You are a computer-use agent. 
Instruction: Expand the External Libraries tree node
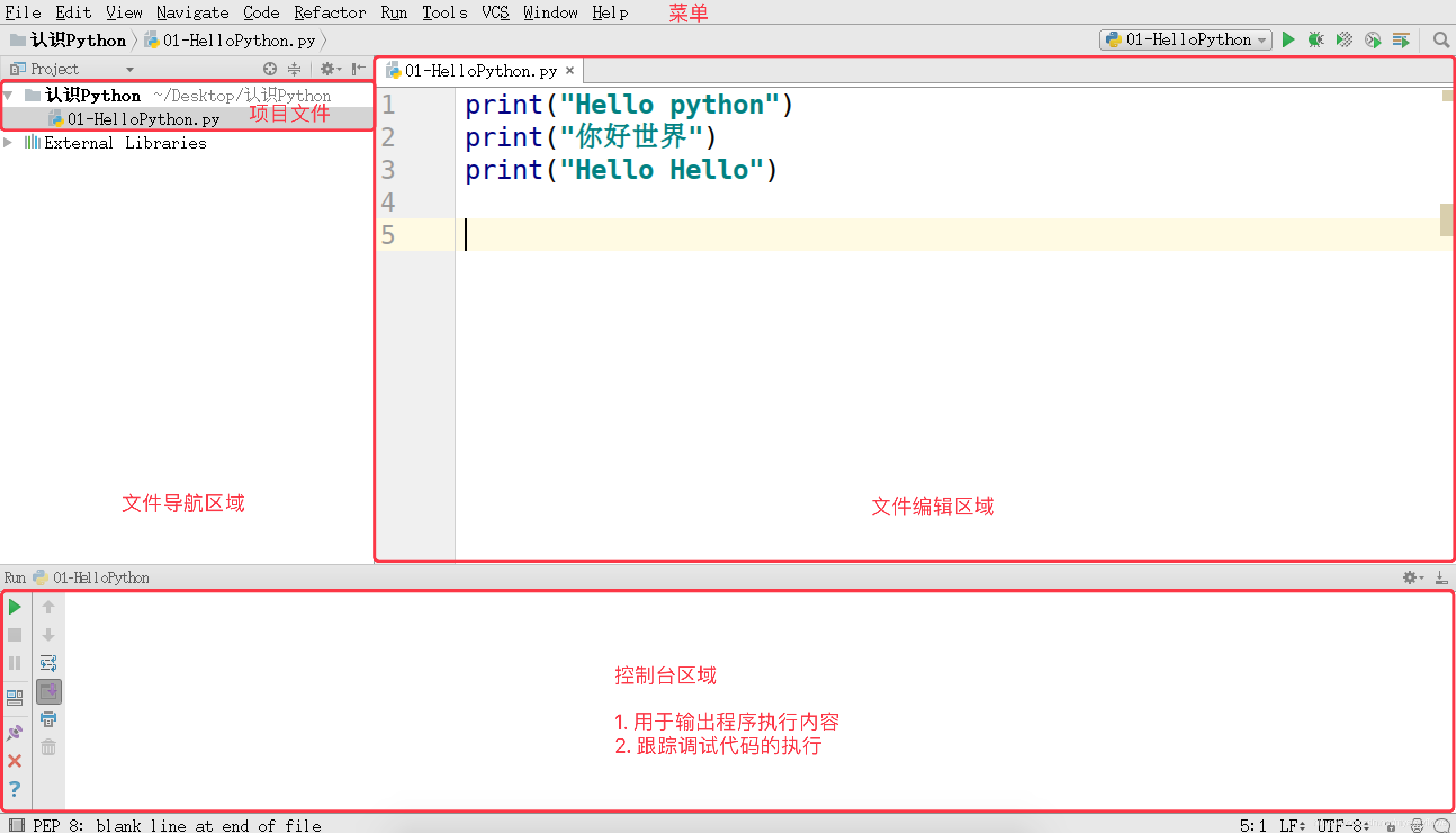point(8,142)
